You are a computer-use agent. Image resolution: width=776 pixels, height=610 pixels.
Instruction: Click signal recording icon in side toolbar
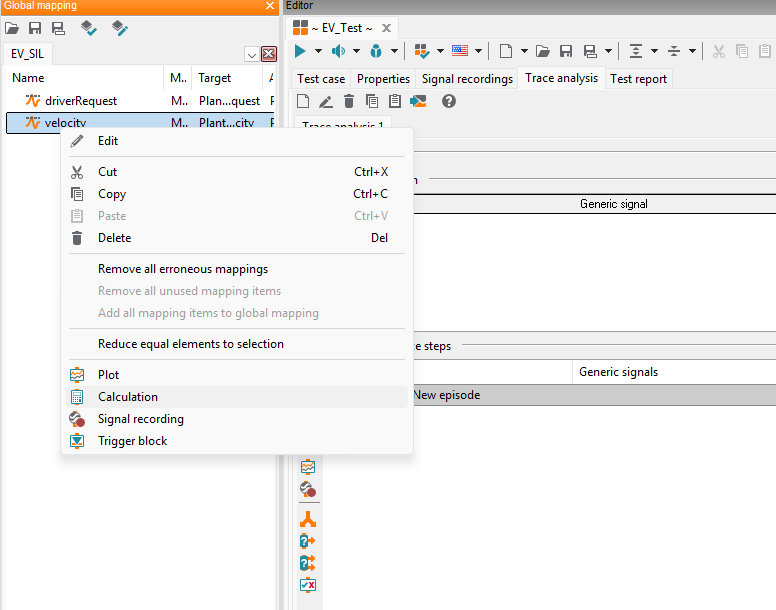point(308,489)
